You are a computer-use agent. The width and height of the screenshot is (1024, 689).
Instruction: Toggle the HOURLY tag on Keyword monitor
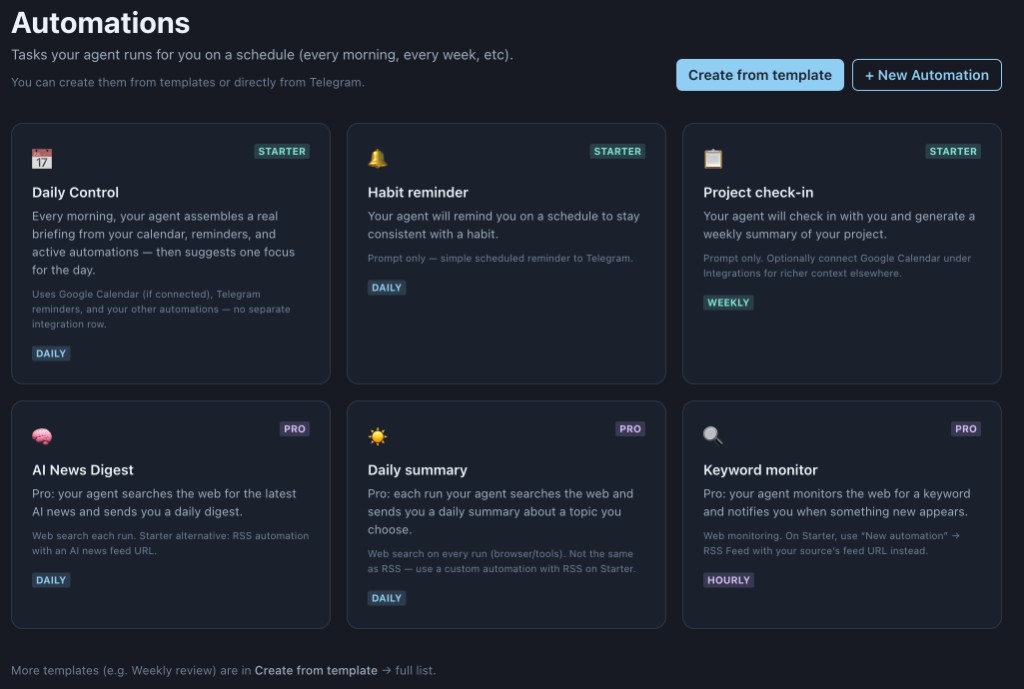[729, 580]
